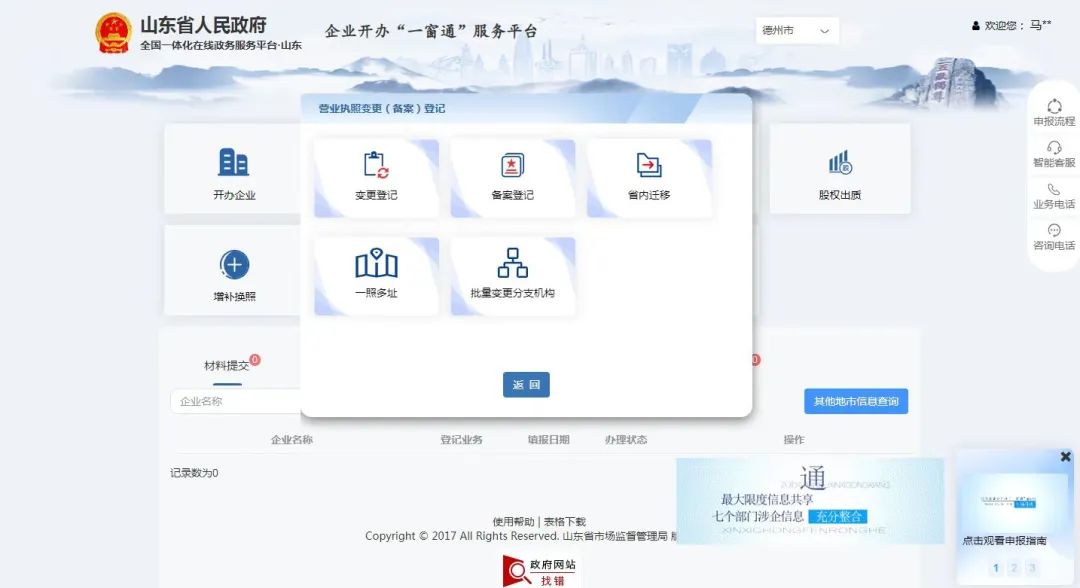
Task: Click 业务电话 phone icon in sidebar
Action: click(1054, 195)
